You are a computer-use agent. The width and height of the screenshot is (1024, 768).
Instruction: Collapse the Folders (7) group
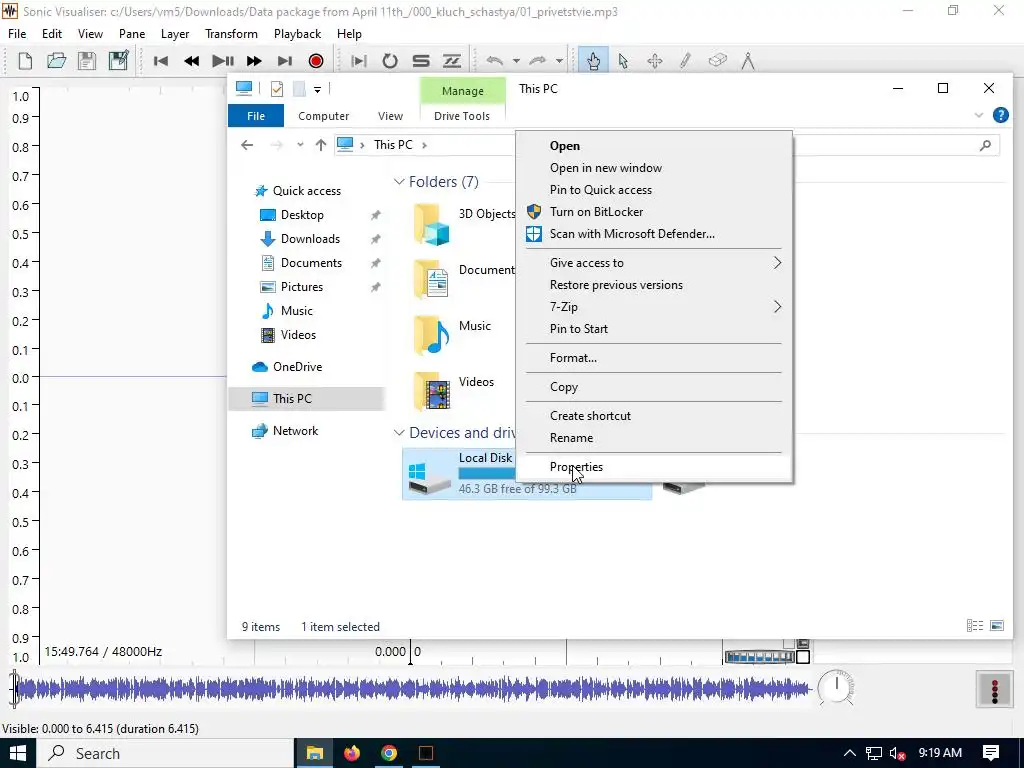[398, 182]
